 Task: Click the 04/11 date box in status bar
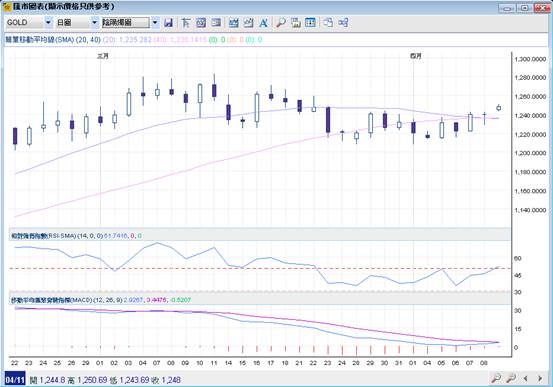click(15, 380)
